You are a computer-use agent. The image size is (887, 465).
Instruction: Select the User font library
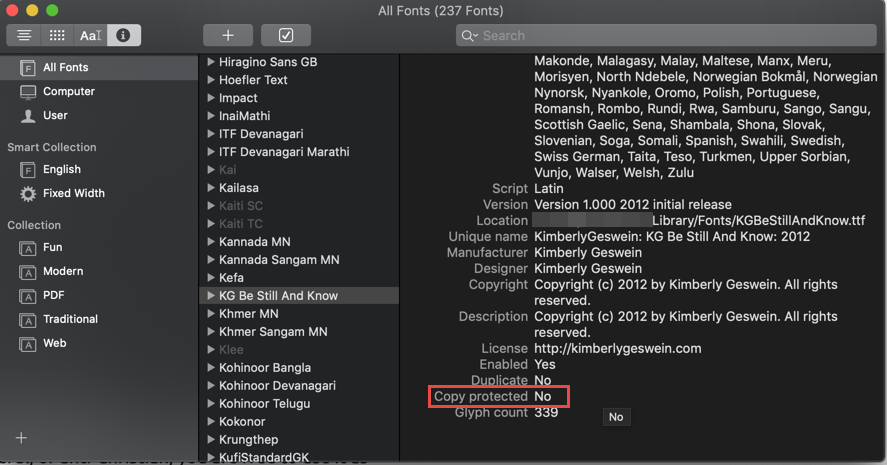coord(55,116)
